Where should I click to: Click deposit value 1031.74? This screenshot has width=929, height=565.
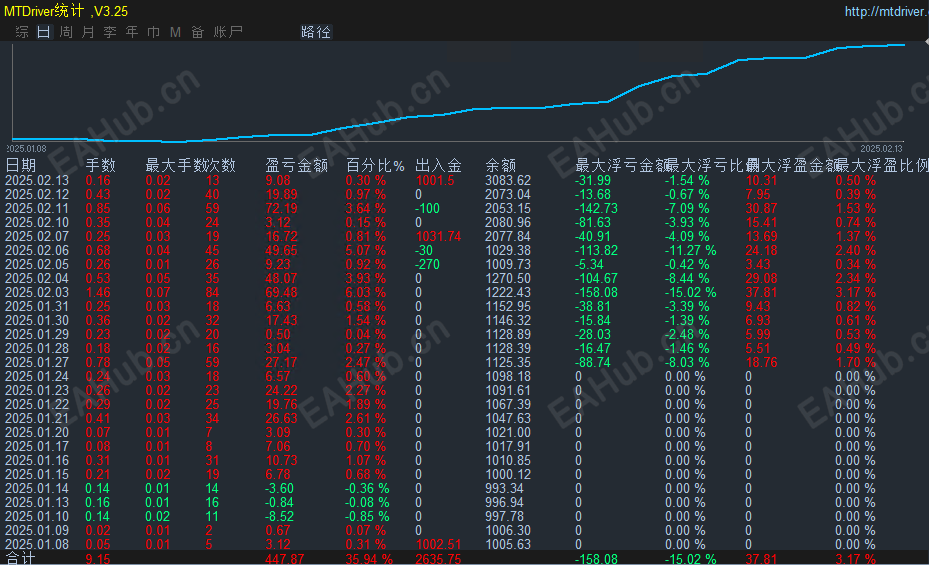(438, 236)
